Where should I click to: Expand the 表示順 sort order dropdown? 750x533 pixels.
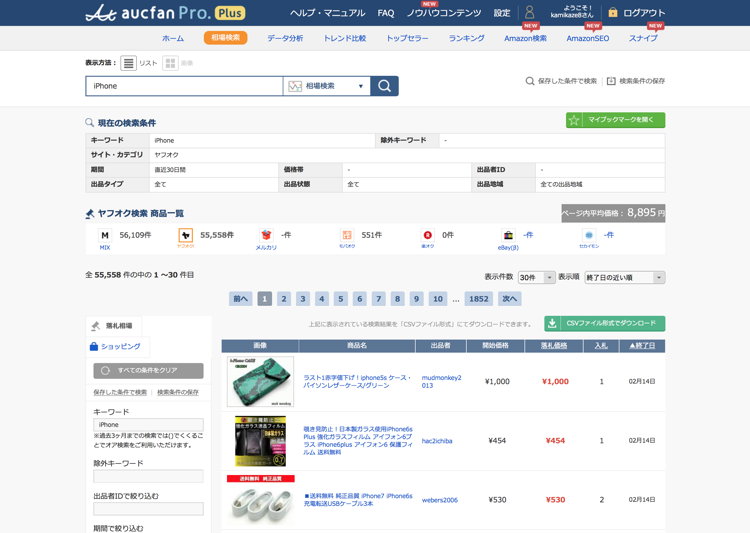click(624, 278)
